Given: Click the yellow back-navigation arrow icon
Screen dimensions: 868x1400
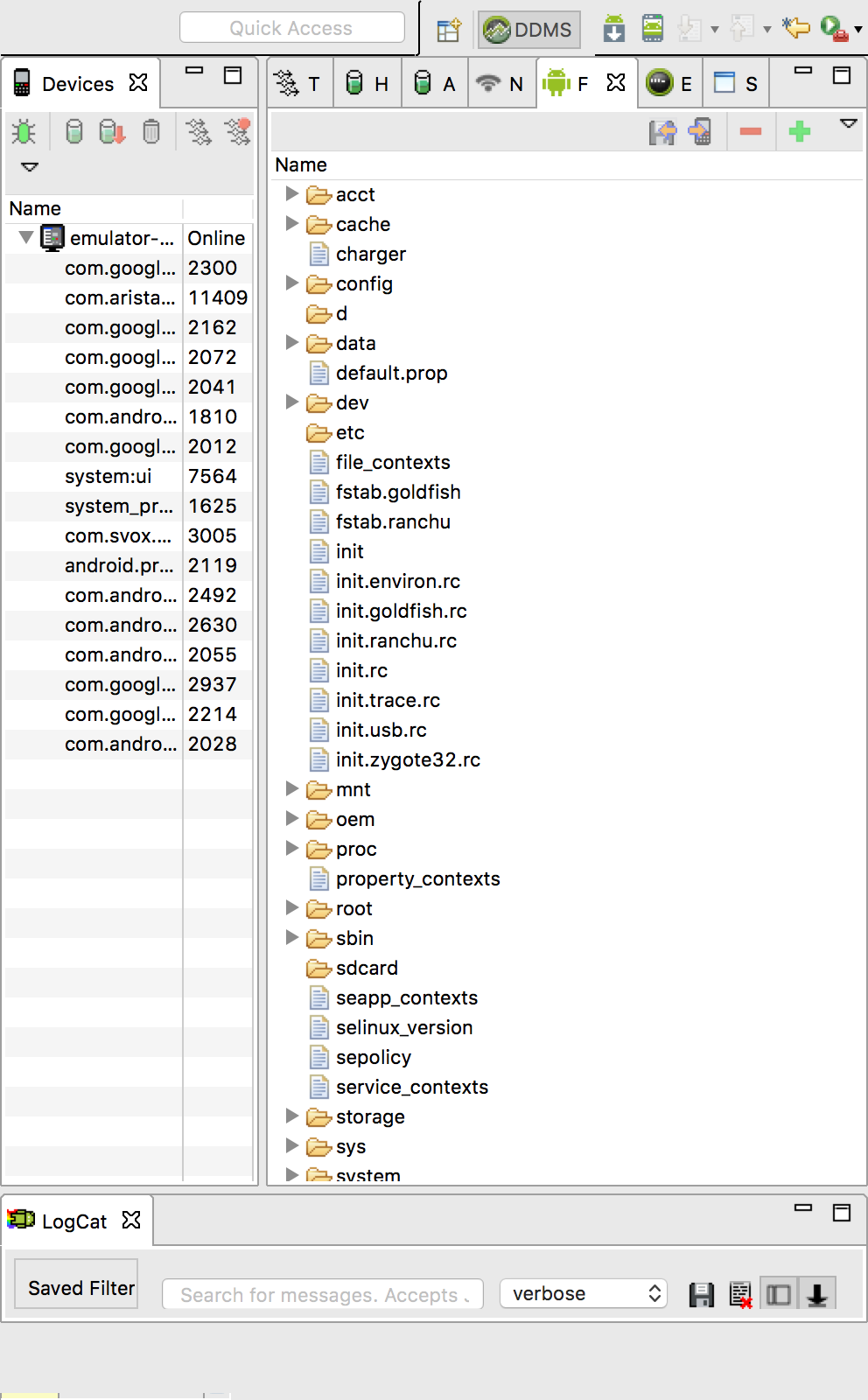Looking at the screenshot, I should point(796,29).
